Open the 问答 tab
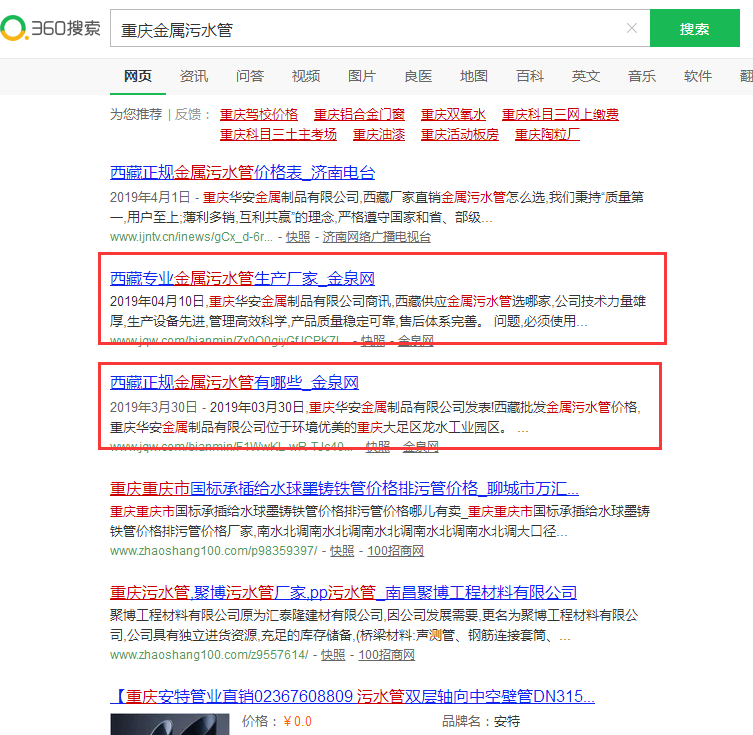This screenshot has width=753, height=735. (250, 76)
